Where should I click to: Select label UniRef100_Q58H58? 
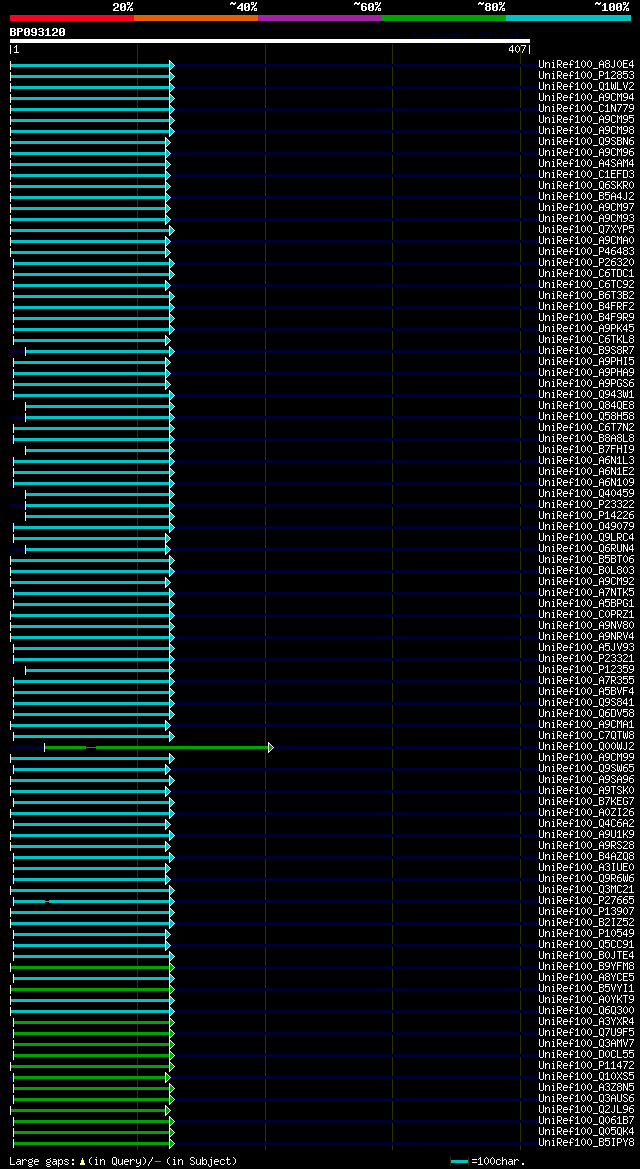(x=586, y=417)
